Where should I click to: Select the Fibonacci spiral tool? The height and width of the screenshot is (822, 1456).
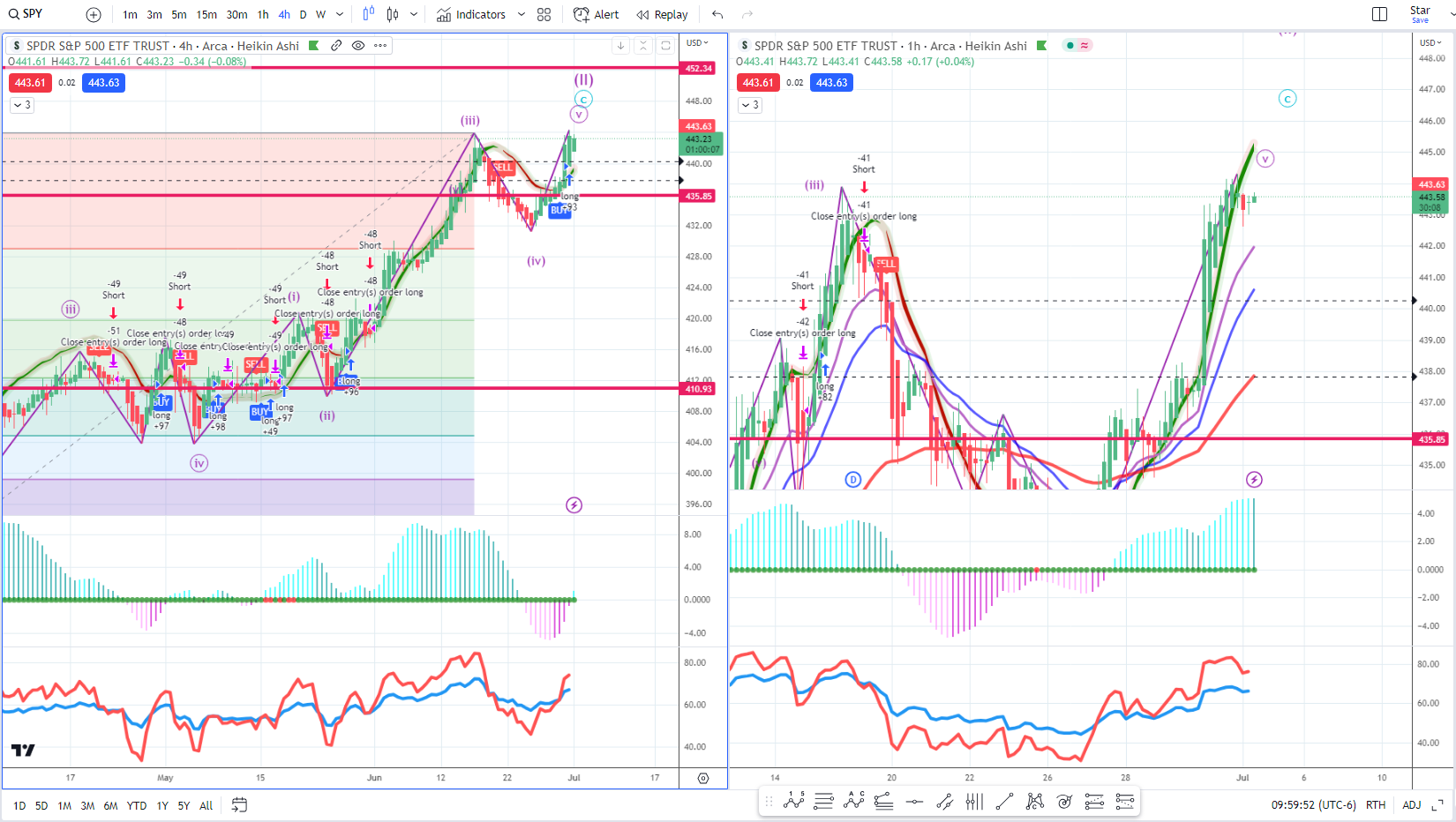[1064, 801]
